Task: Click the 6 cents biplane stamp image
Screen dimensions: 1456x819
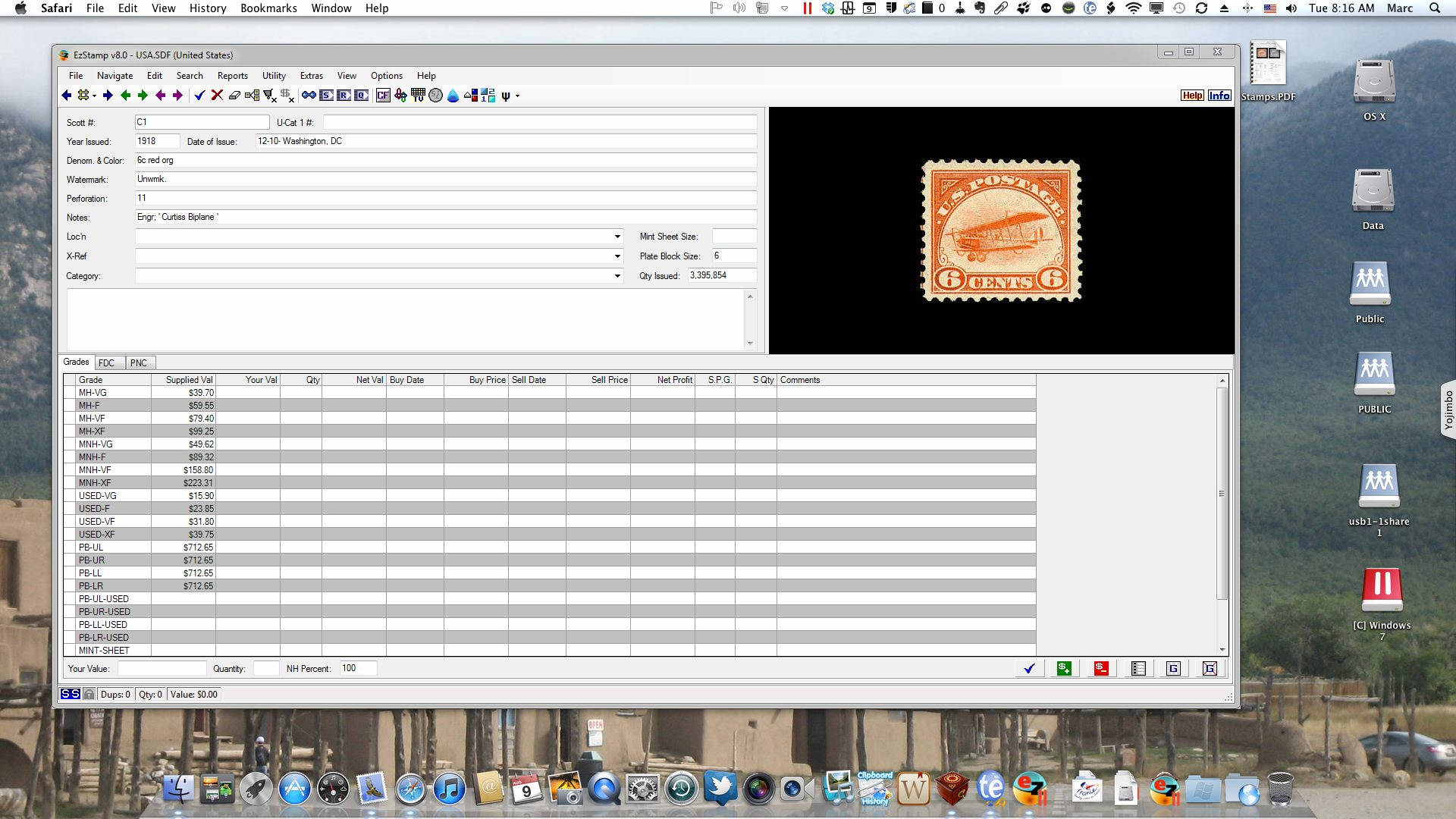Action: 1001,231
